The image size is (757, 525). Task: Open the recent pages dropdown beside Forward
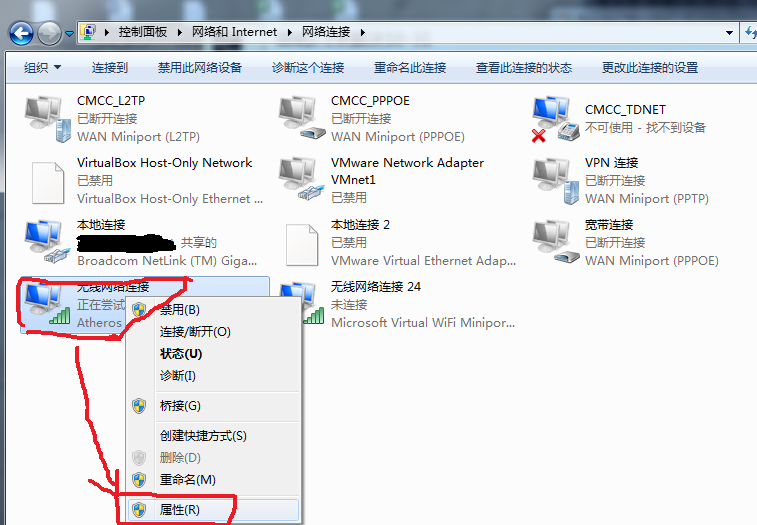click(x=70, y=34)
